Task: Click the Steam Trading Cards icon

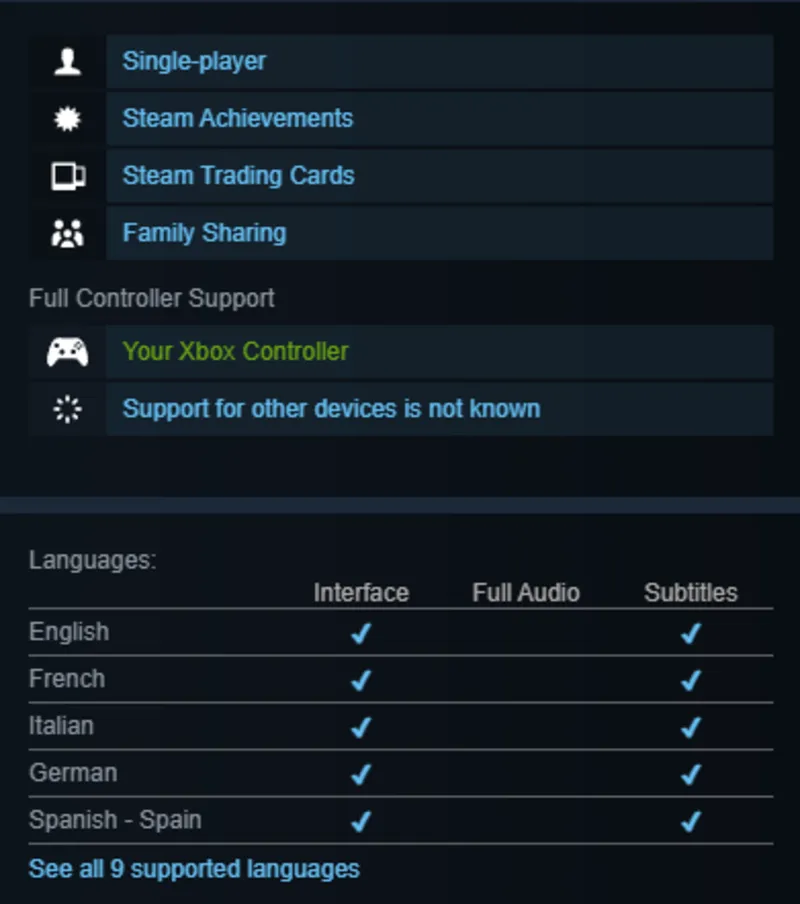Action: [x=67, y=176]
